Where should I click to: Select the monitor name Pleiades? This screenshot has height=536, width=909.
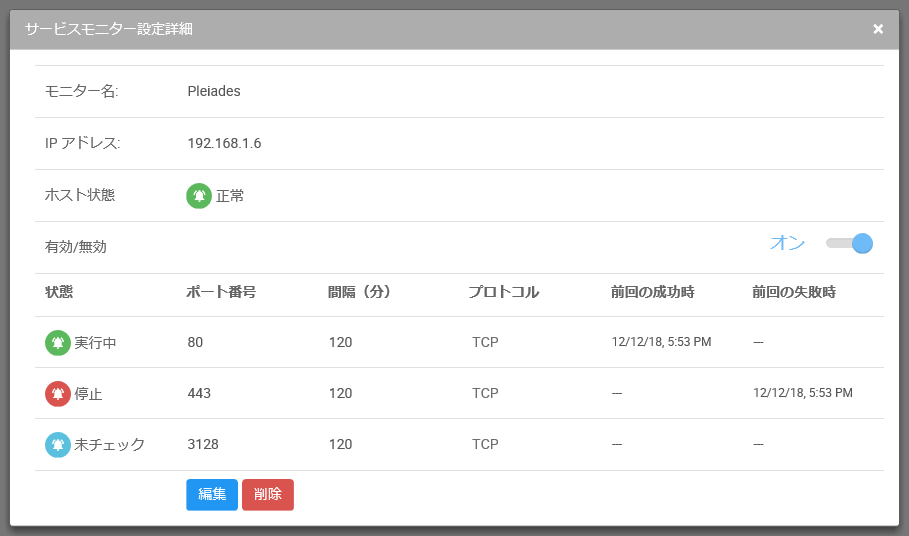[x=214, y=91]
